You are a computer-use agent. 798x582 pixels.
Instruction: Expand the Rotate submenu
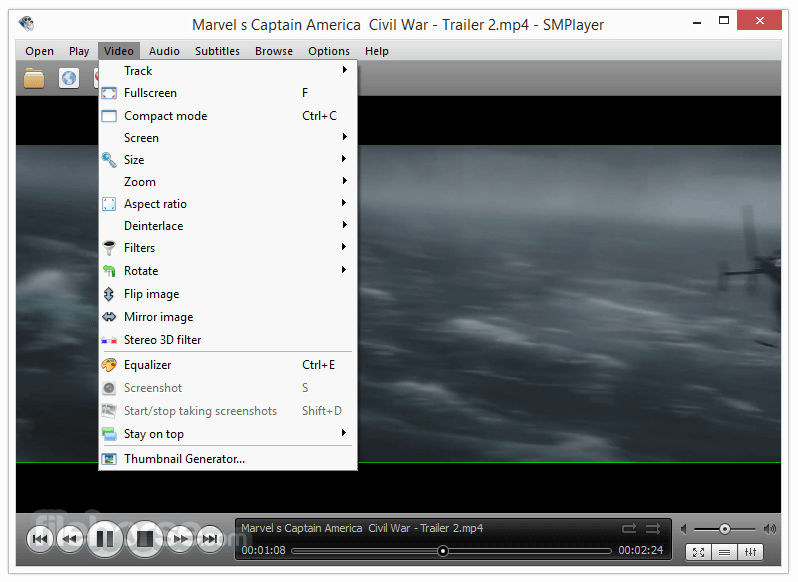(x=228, y=271)
